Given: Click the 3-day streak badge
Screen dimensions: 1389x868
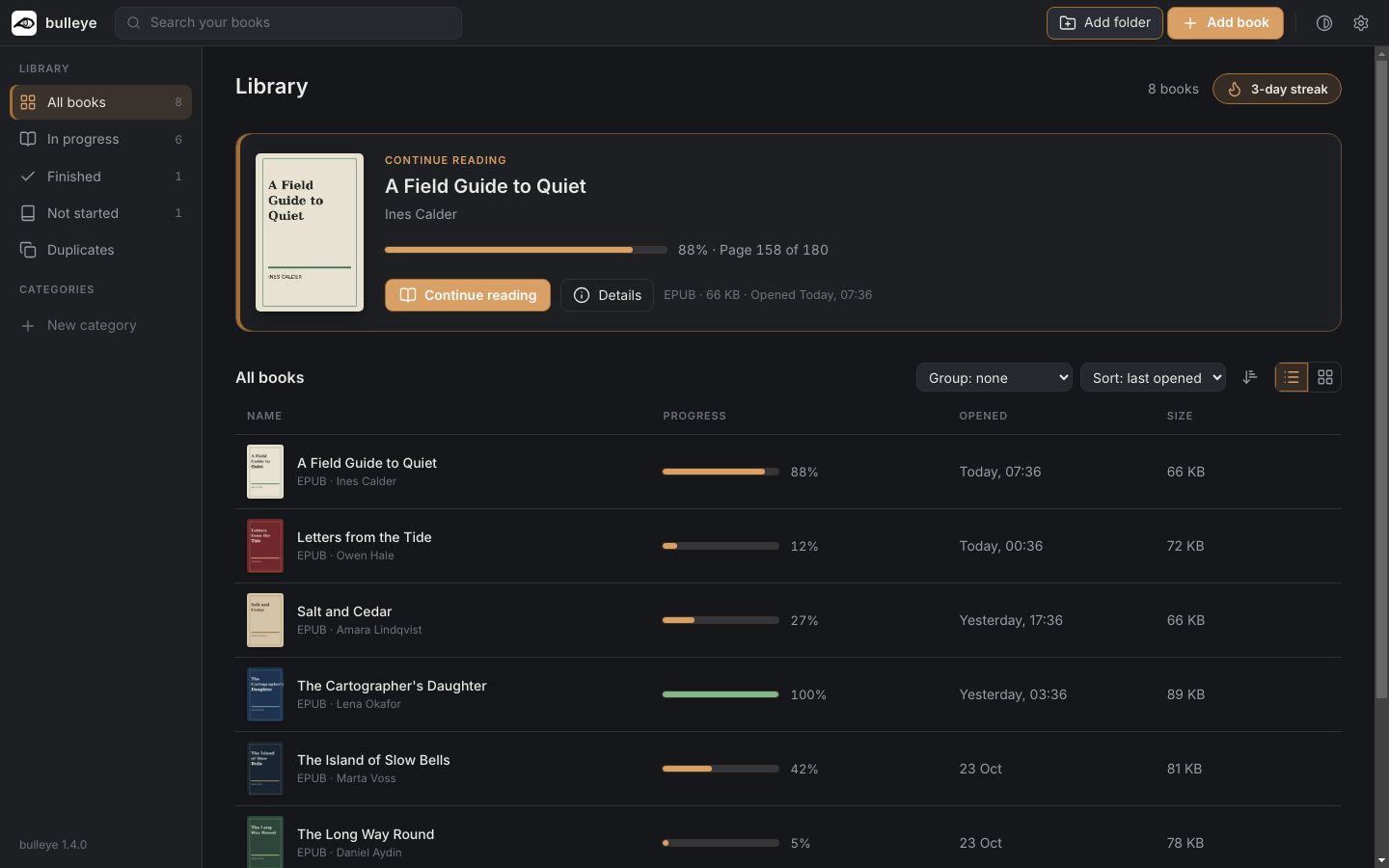Looking at the screenshot, I should [1277, 89].
